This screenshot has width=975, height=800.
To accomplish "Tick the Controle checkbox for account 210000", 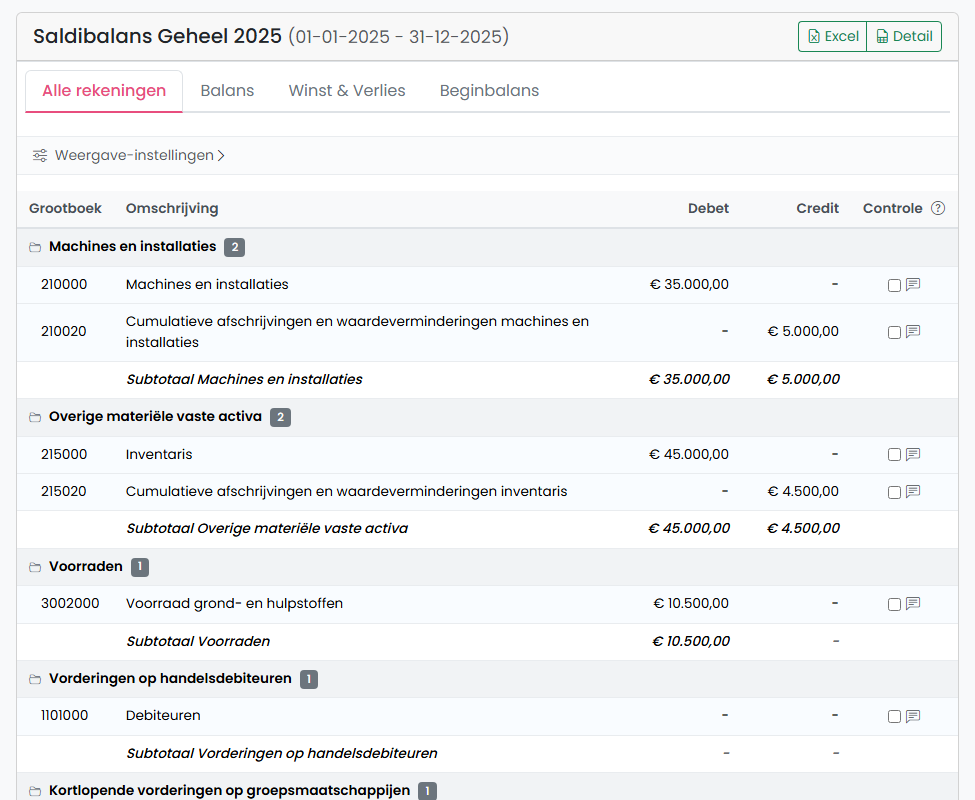I will coord(894,285).
